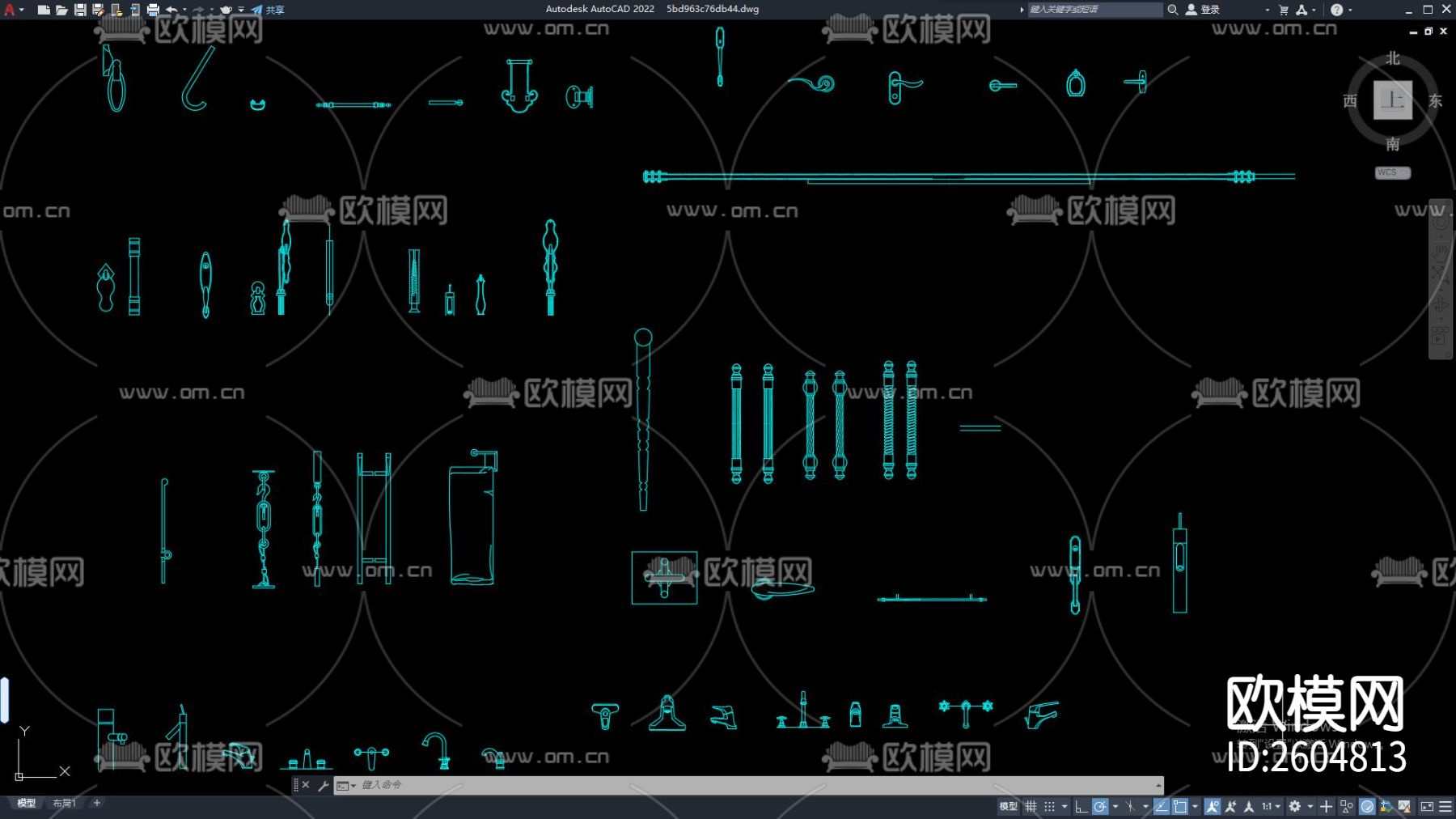Click the 共享 share button
The height and width of the screenshot is (819, 1456).
[268, 10]
